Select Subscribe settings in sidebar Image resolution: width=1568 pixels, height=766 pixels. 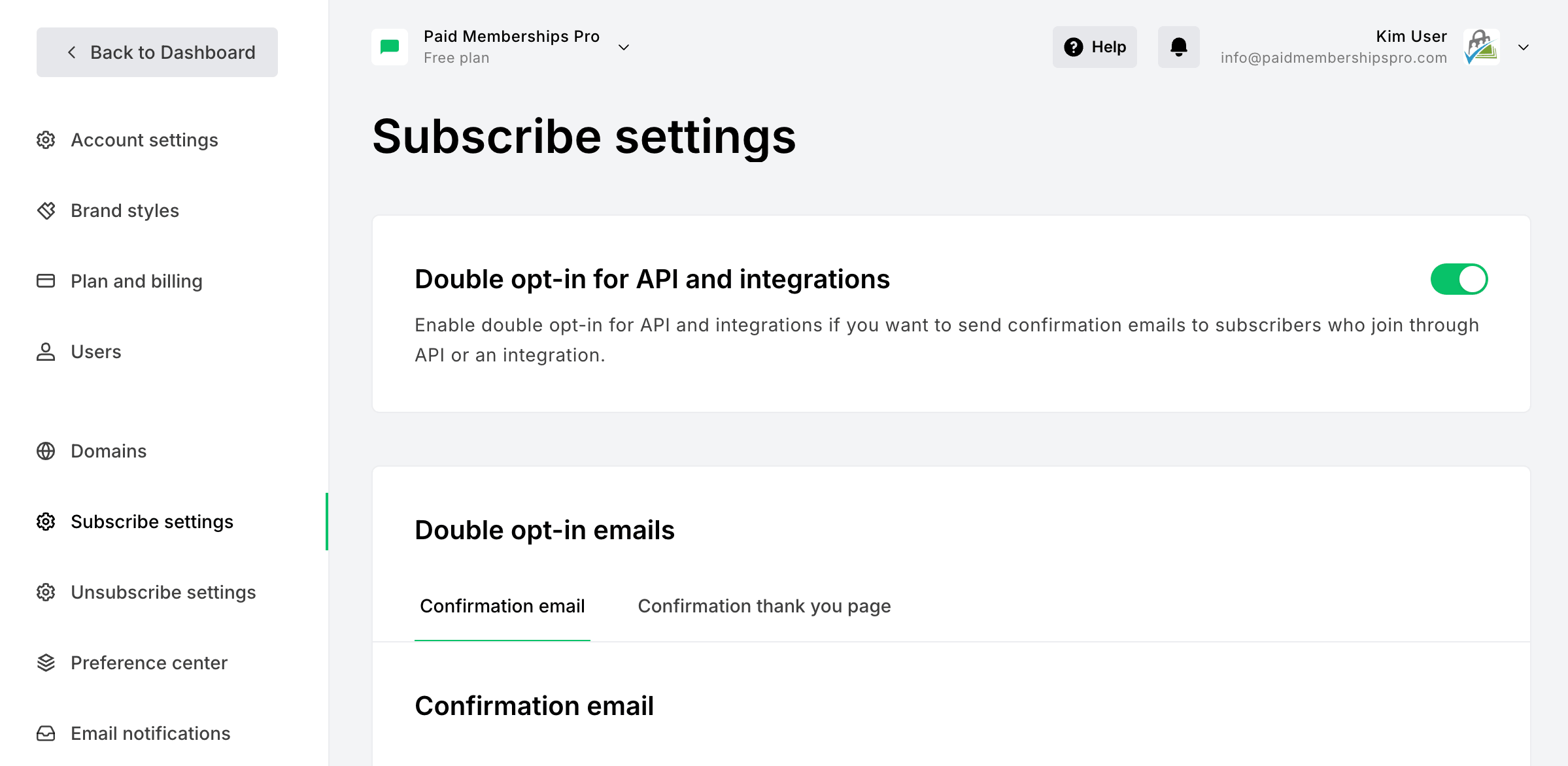pyautogui.click(x=152, y=522)
